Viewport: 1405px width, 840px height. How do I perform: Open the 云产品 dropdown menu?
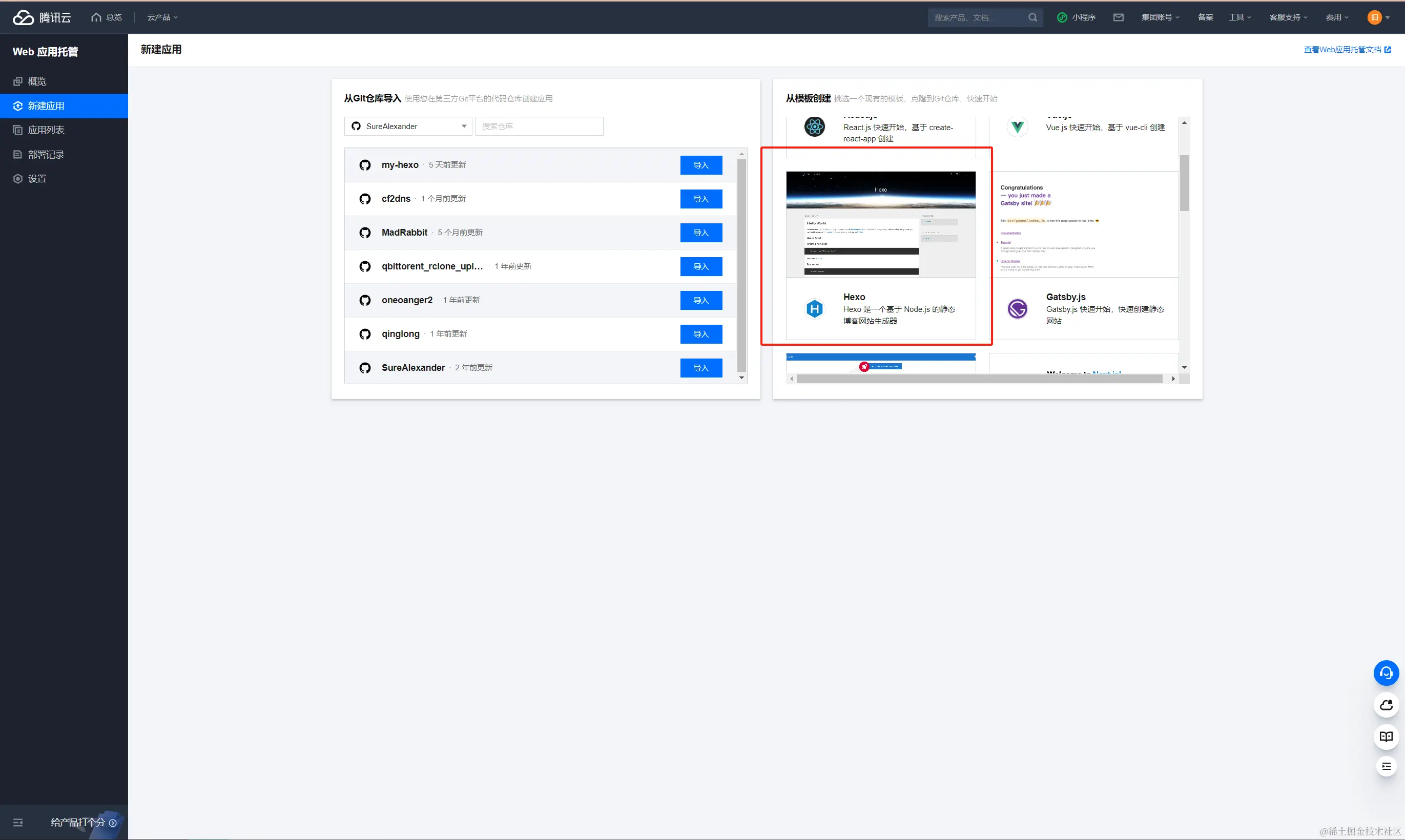click(162, 17)
